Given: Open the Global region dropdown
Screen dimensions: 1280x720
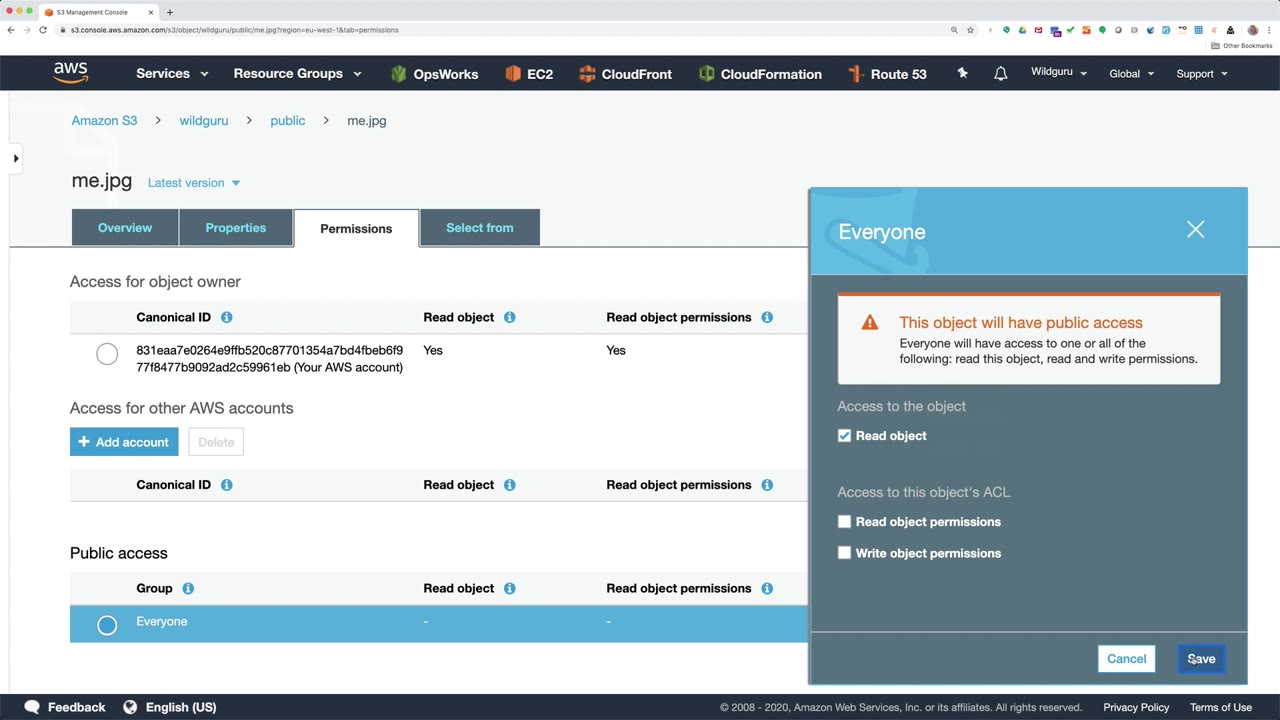Looking at the screenshot, I should (x=1132, y=73).
